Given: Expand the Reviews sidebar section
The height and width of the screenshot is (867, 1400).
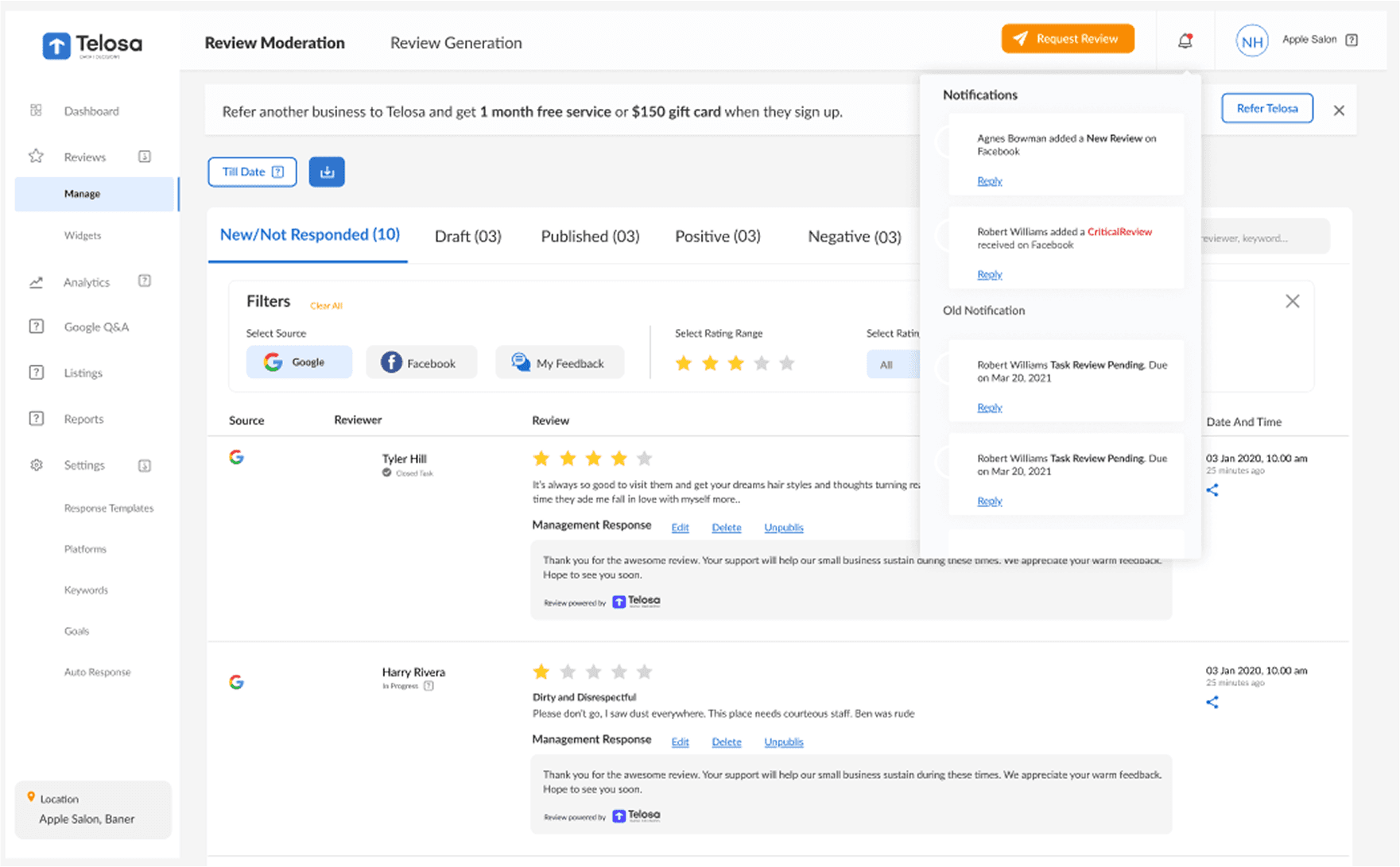Looking at the screenshot, I should click(x=145, y=157).
